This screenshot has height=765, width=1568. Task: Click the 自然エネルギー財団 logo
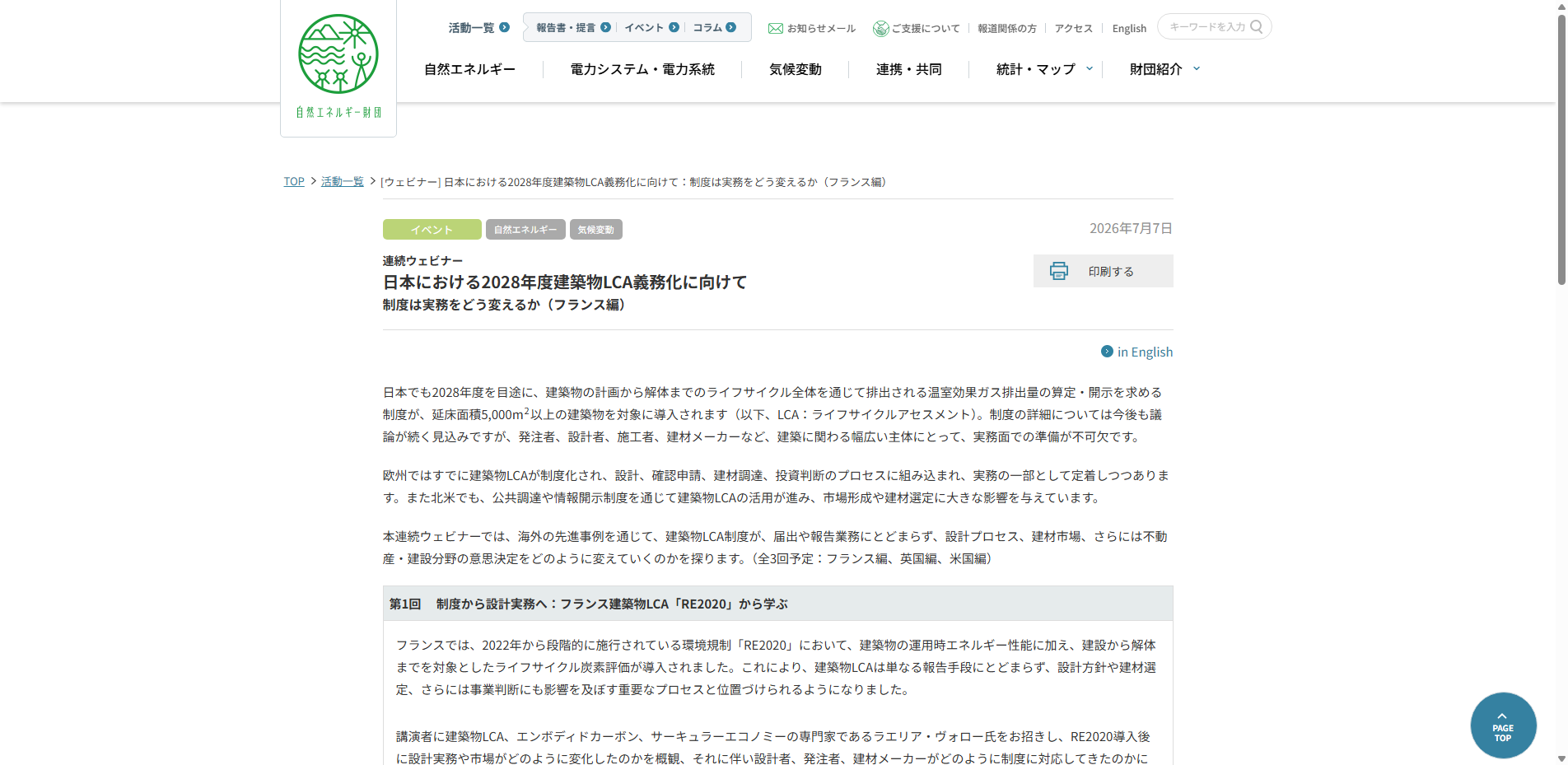(x=338, y=66)
